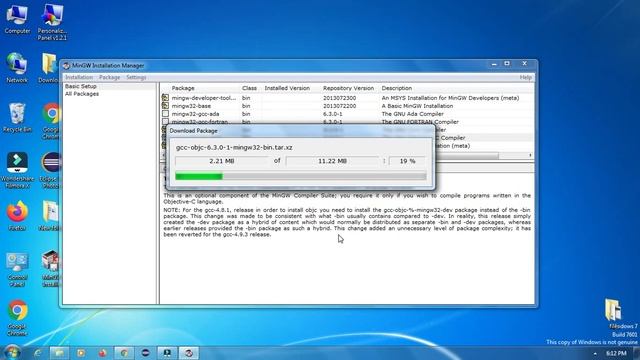Select All Packages in the left pane

tap(82, 94)
